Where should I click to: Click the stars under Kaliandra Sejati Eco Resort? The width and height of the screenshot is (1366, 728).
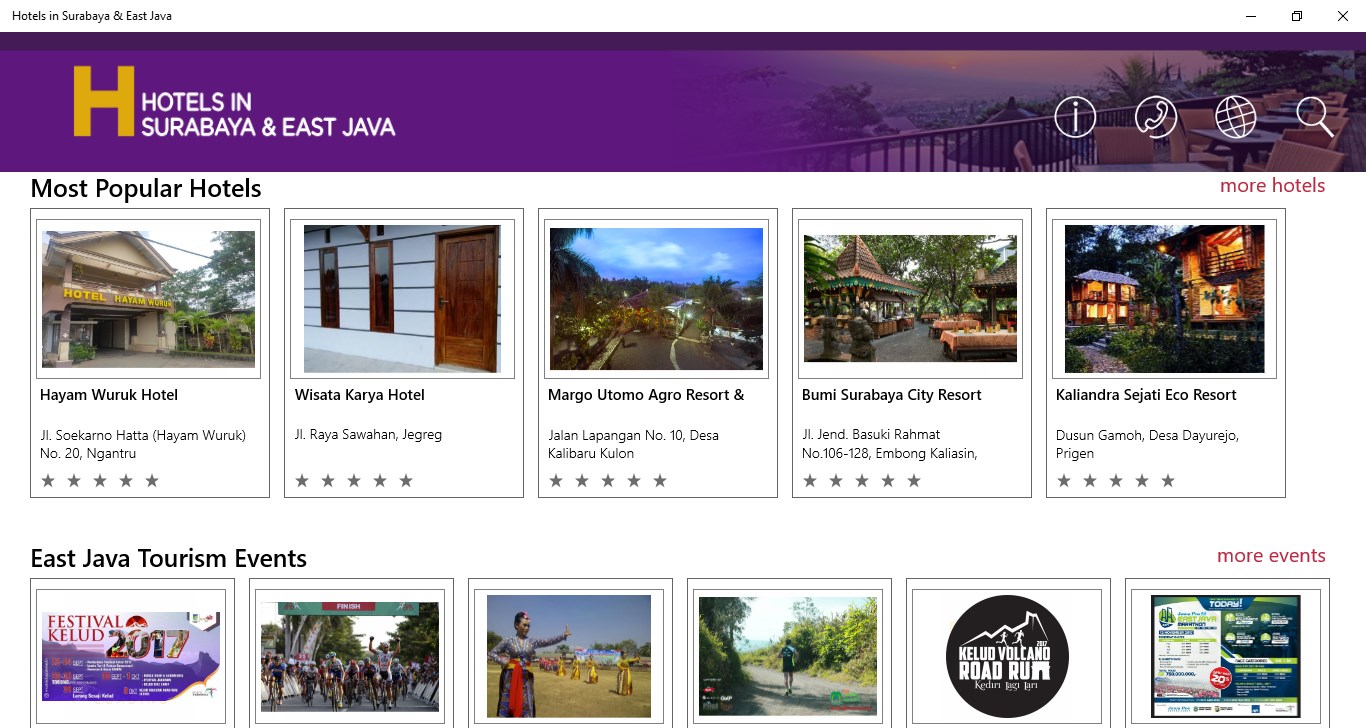click(1116, 481)
